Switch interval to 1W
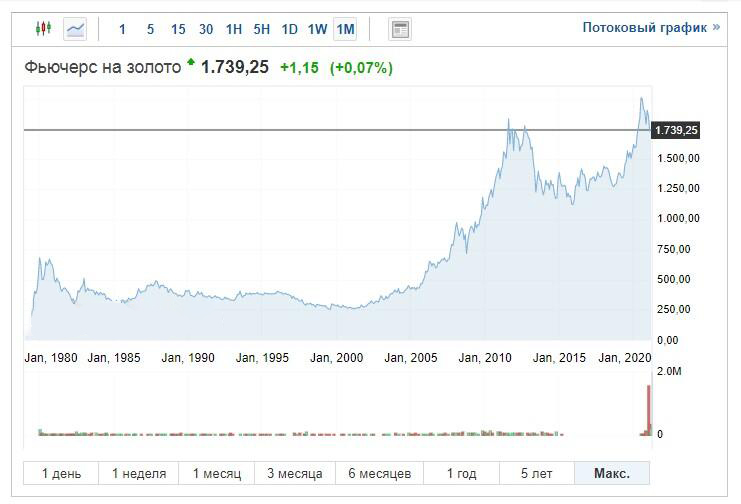Screen dimensions: 741x504 pyautogui.click(x=317, y=29)
